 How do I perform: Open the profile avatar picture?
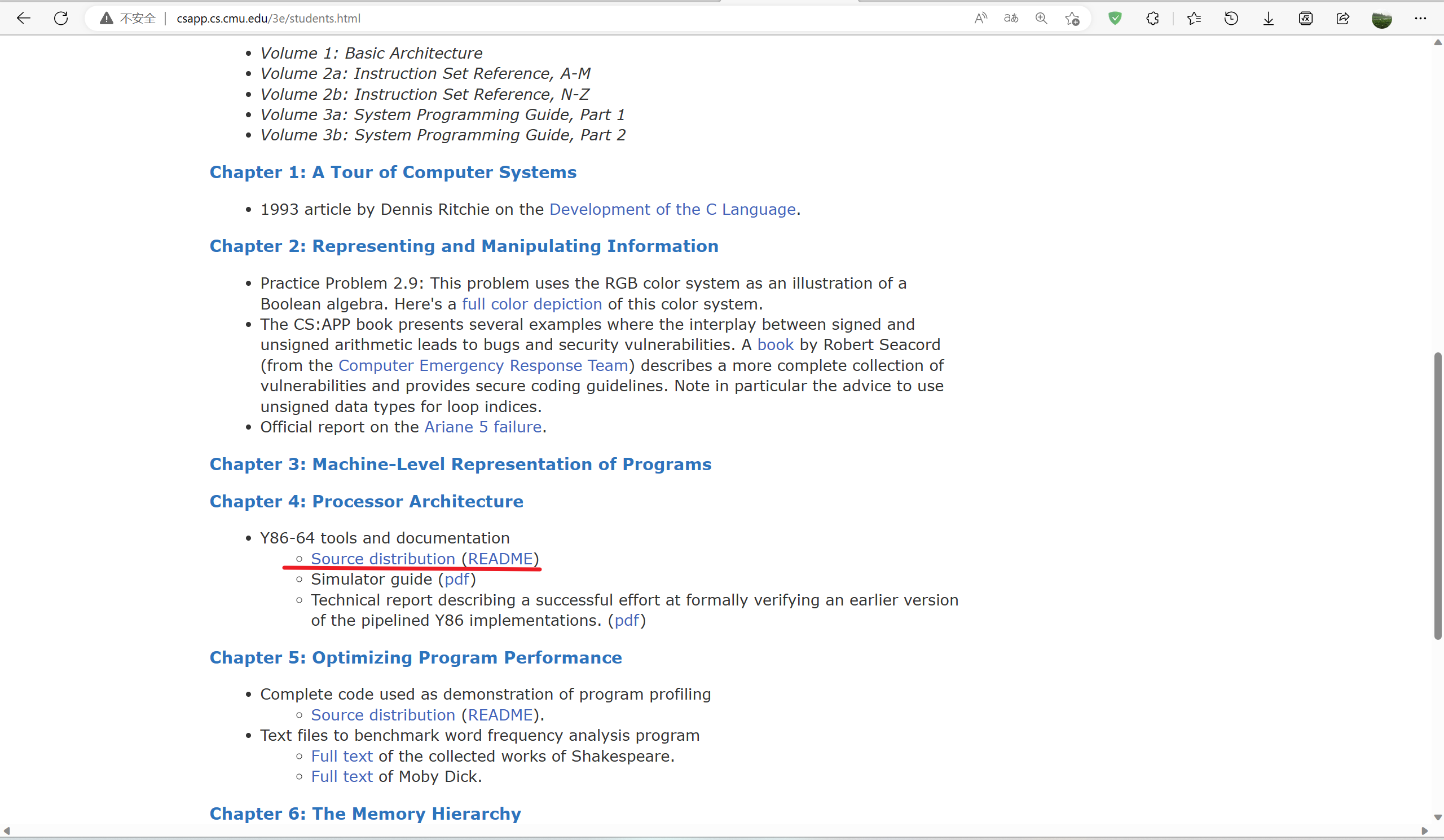1381,19
